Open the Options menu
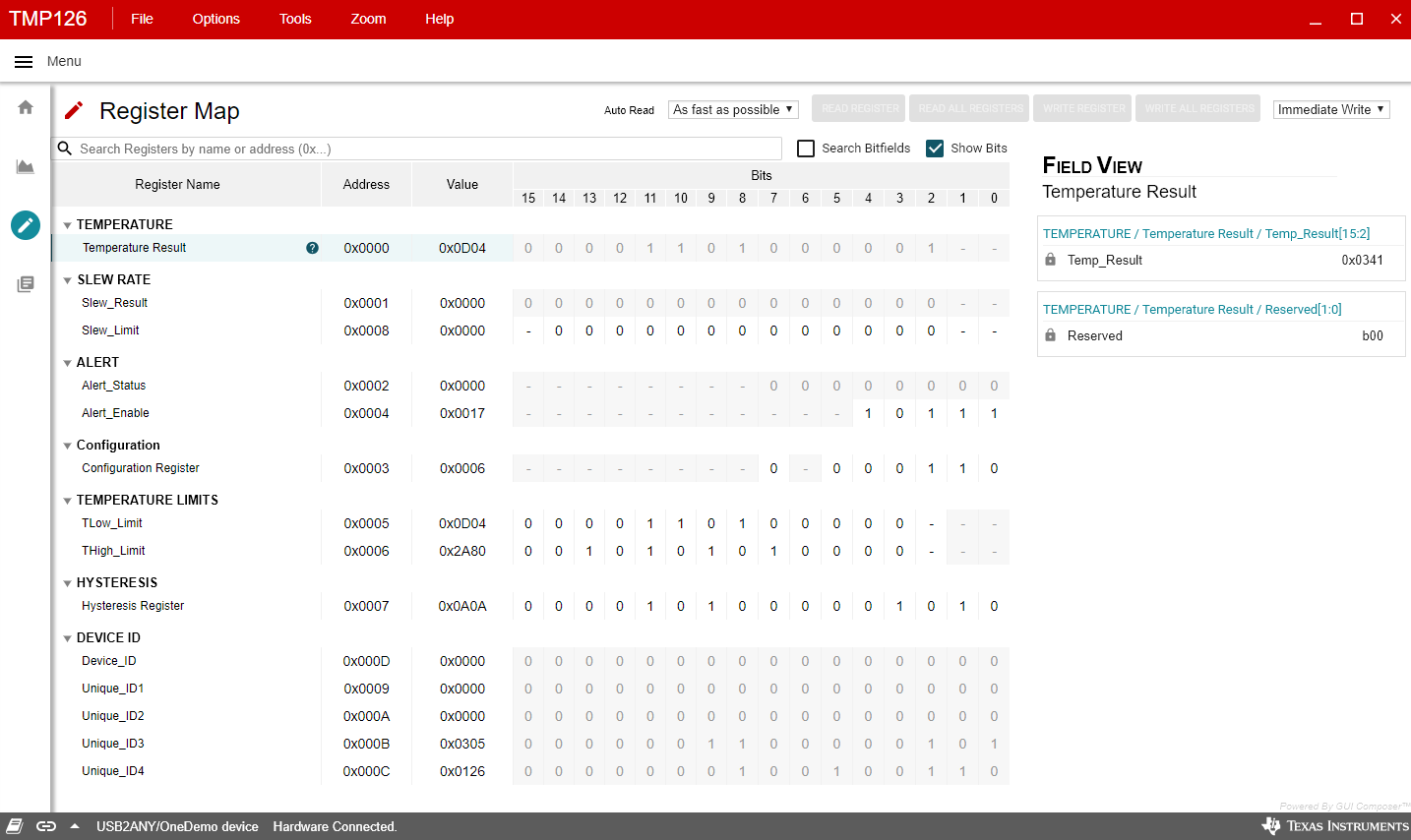The height and width of the screenshot is (840, 1411). pos(216,19)
